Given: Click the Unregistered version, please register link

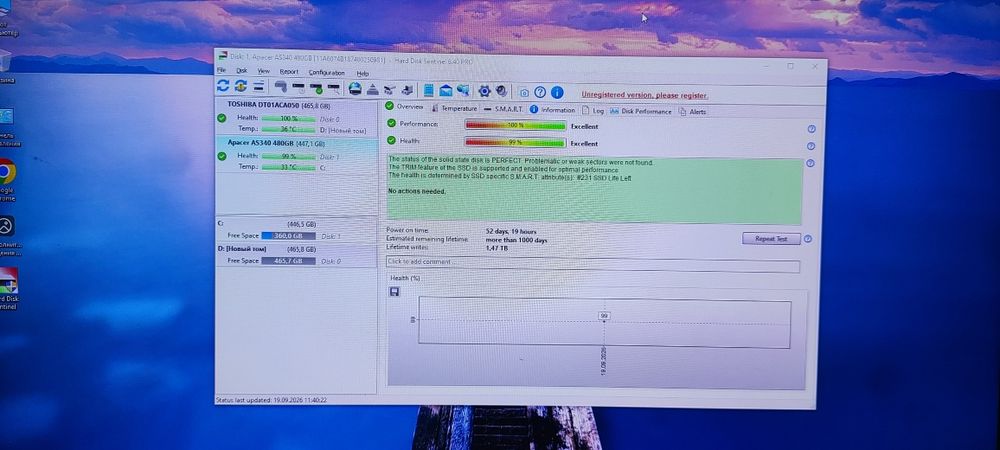Looking at the screenshot, I should pos(644,95).
